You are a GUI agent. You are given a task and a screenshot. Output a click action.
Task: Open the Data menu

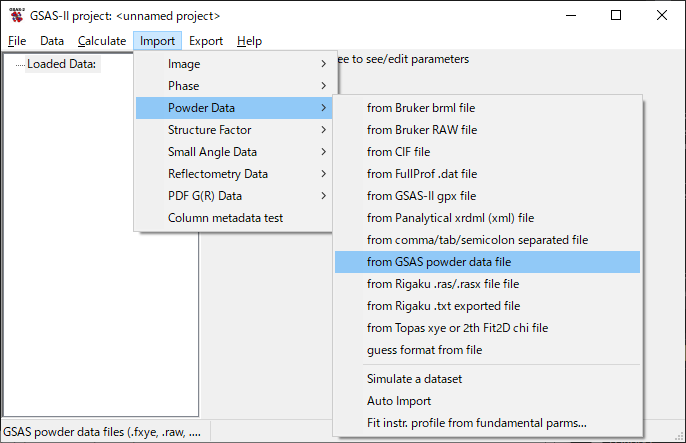click(x=52, y=41)
